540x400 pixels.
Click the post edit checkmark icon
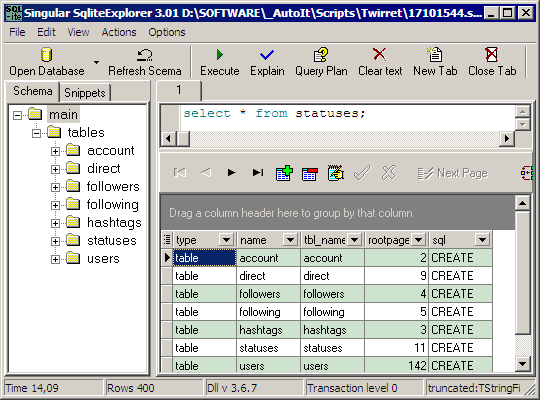click(362, 173)
